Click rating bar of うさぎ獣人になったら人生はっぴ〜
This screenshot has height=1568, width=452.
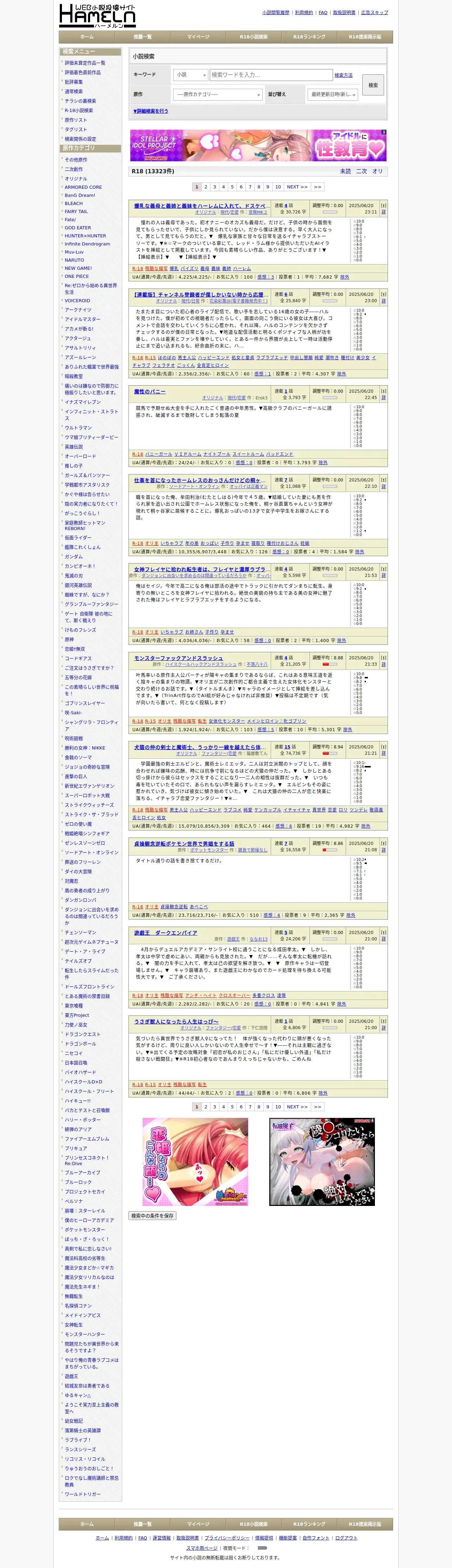329,1028
